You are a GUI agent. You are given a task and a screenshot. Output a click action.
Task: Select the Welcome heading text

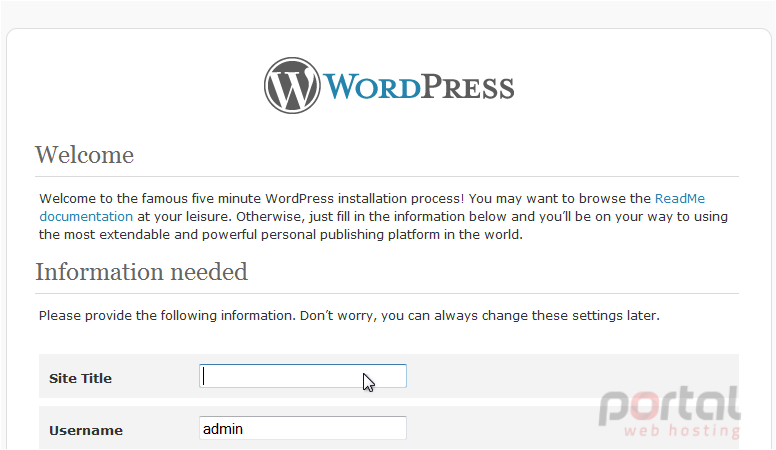(x=85, y=155)
